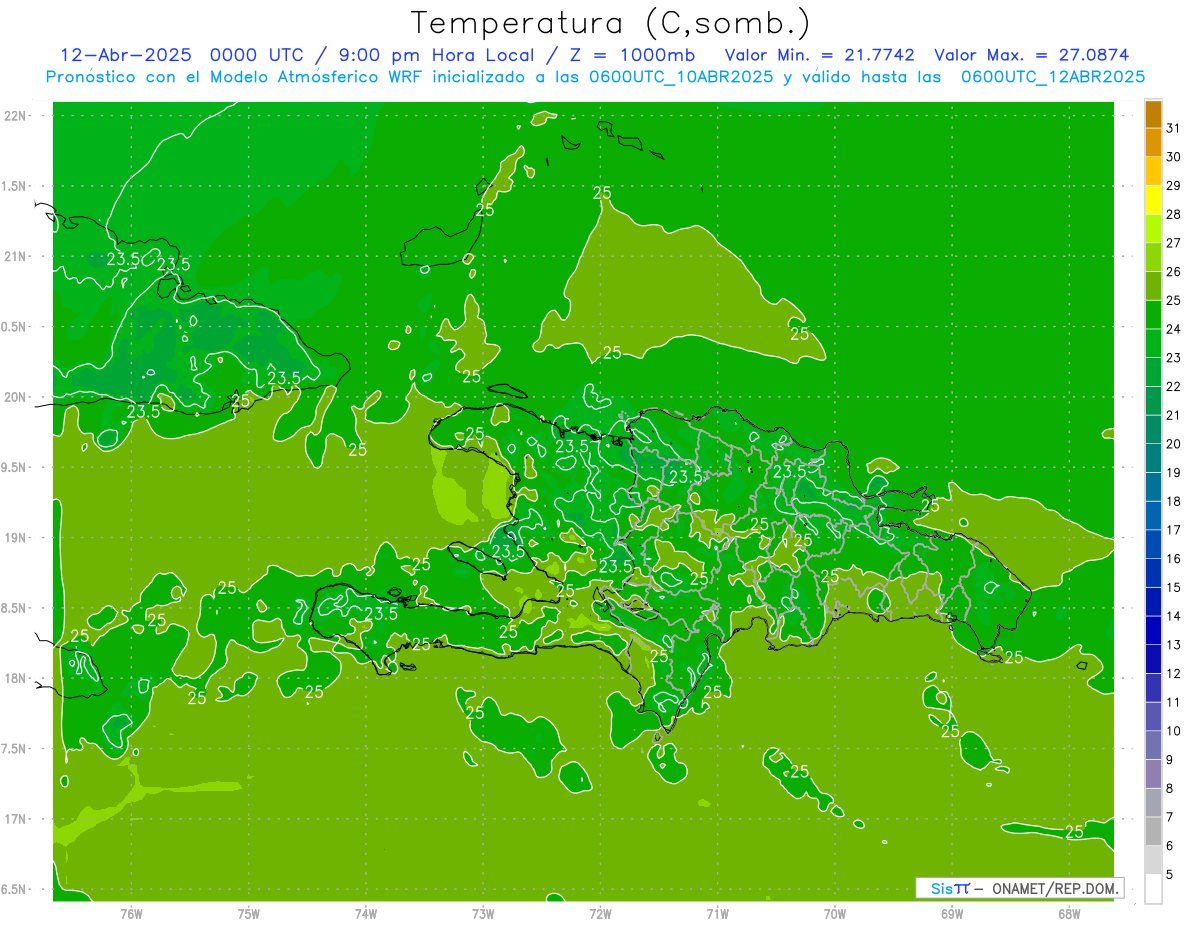
Task: Click the "17N" latitude axis label
Action: coord(16,819)
